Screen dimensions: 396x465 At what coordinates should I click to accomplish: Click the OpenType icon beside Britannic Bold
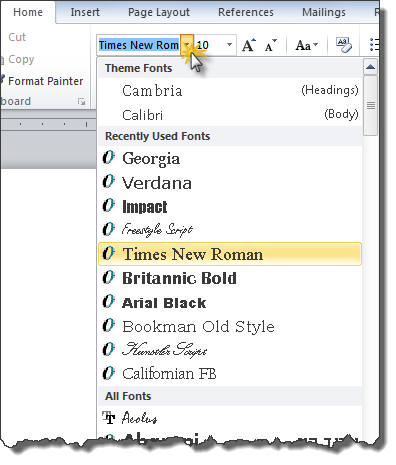click(x=108, y=277)
